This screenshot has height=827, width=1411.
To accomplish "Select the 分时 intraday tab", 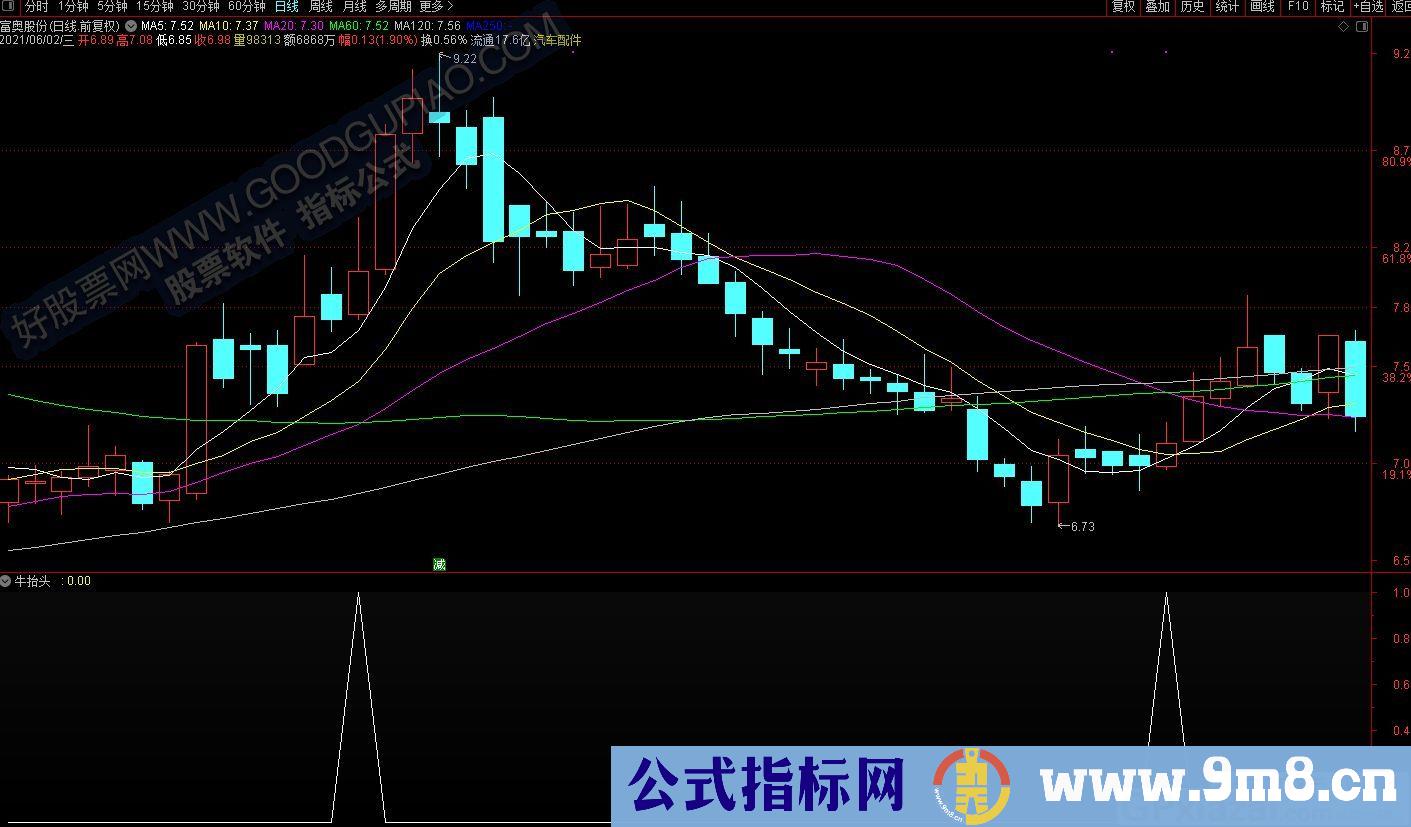I will 36,6.
